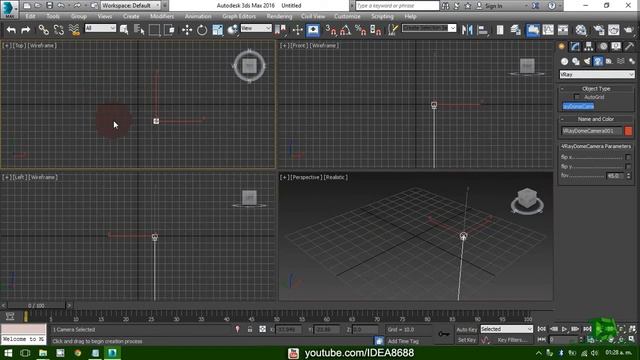Activate the Select and Link tool

[44, 30]
